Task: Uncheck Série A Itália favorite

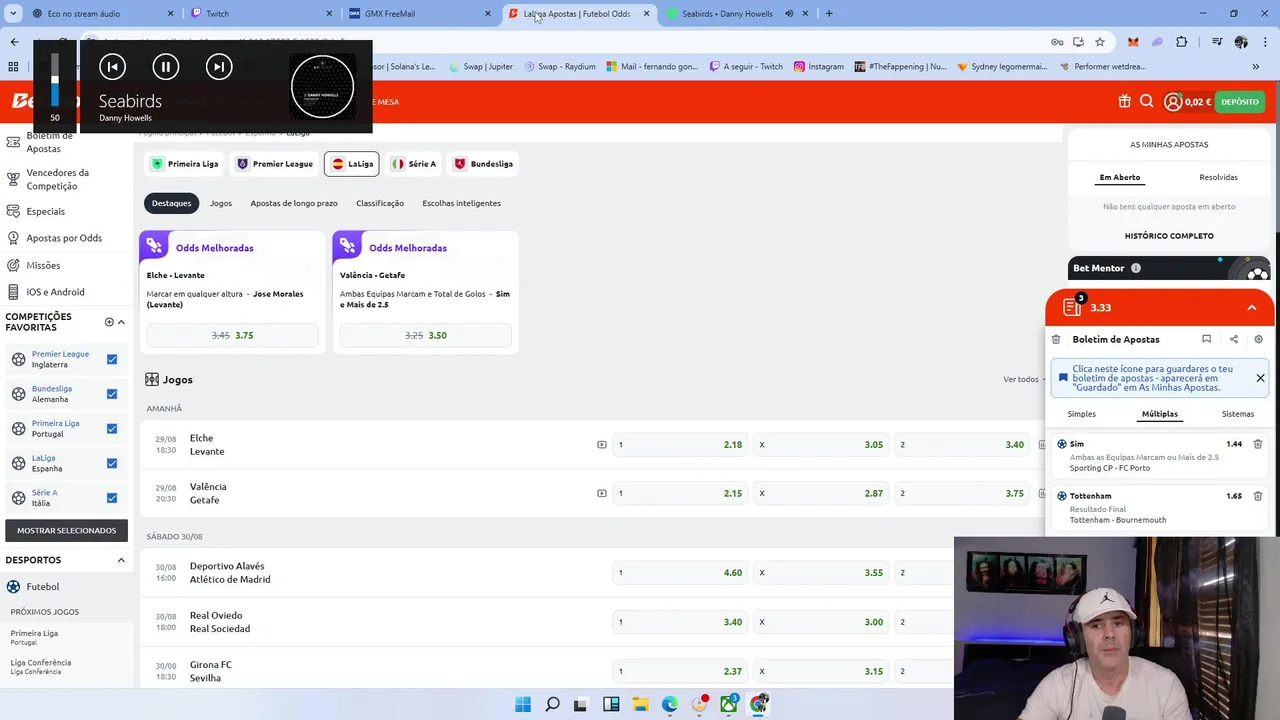Action: [112, 498]
